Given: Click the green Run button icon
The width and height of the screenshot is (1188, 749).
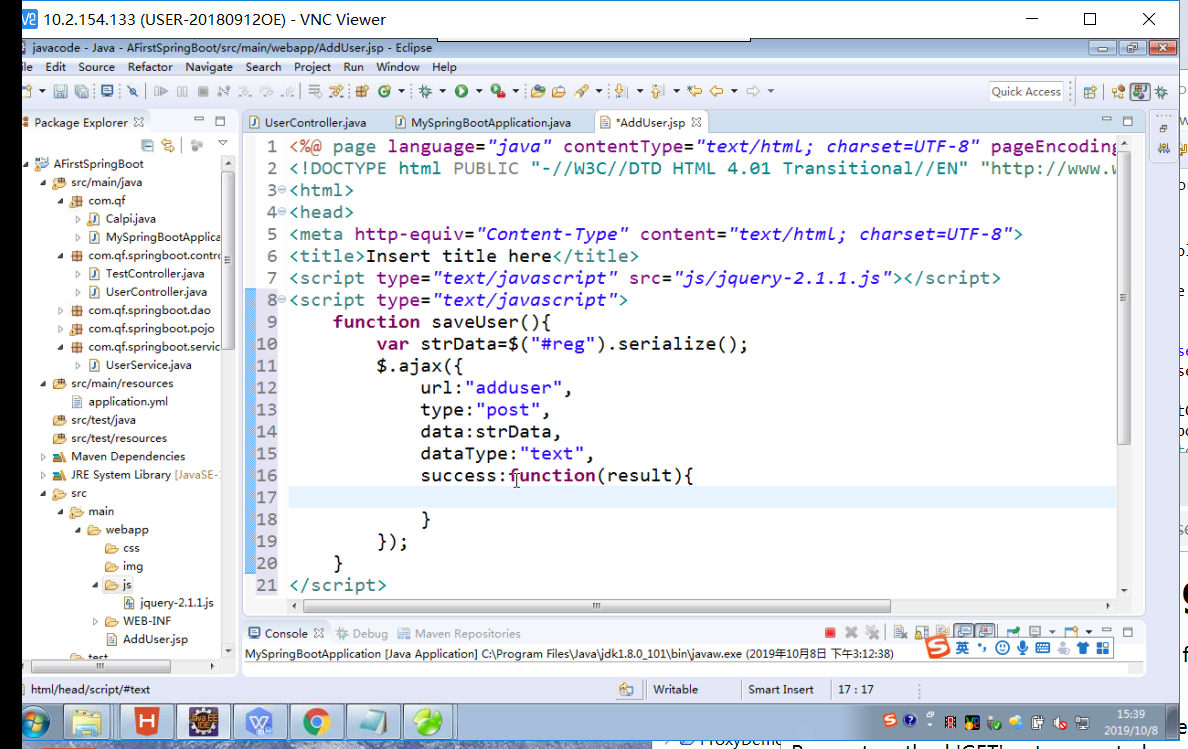Looking at the screenshot, I should click(461, 92).
